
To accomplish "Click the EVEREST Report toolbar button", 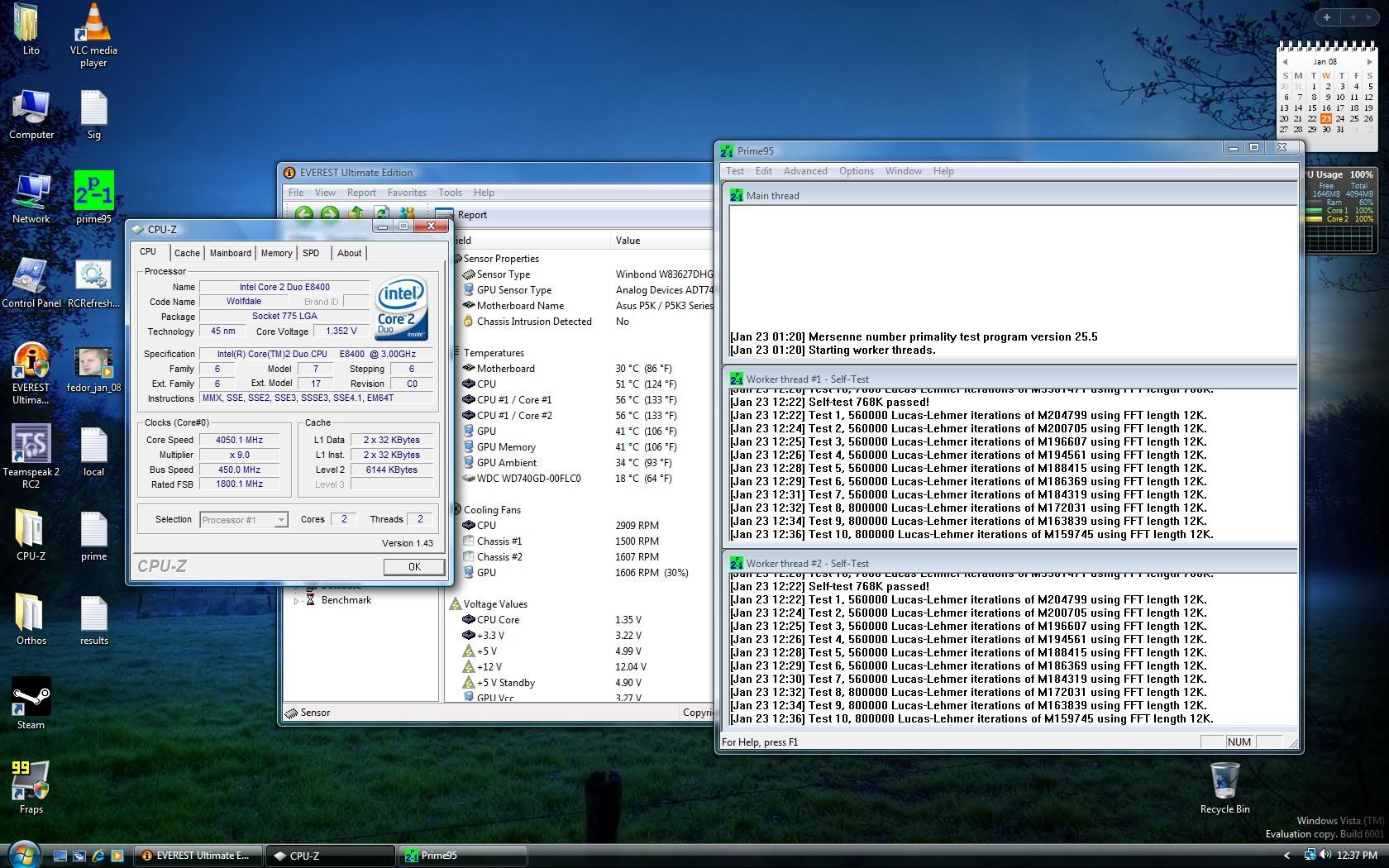I will pyautogui.click(x=461, y=215).
